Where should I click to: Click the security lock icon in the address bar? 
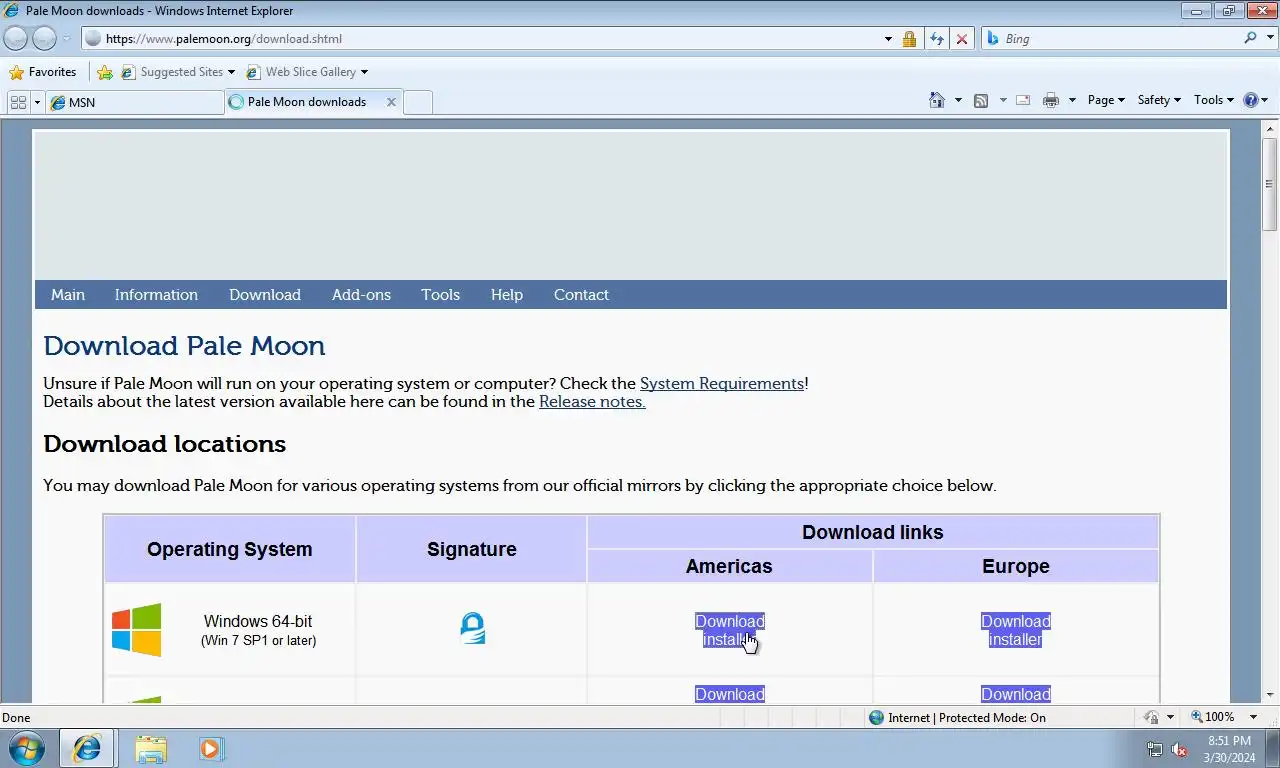point(909,39)
